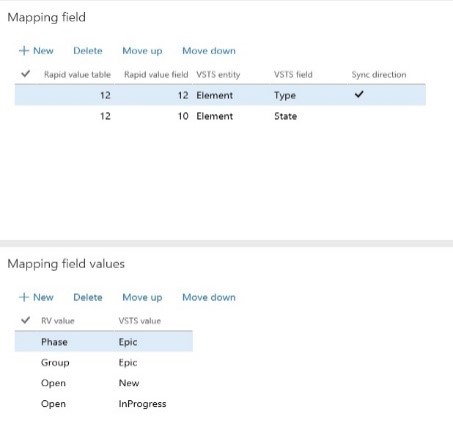Click the InProgress VSTS value cell

(142, 404)
